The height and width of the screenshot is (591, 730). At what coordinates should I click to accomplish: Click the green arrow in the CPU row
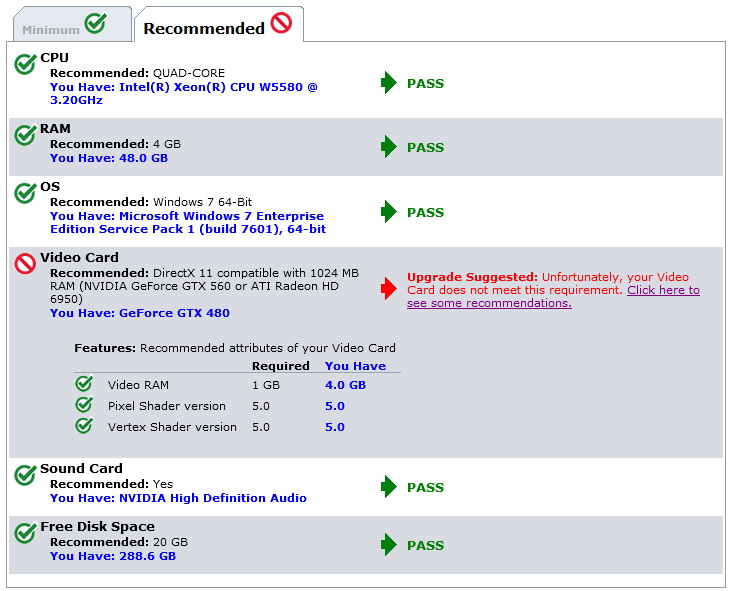point(389,83)
